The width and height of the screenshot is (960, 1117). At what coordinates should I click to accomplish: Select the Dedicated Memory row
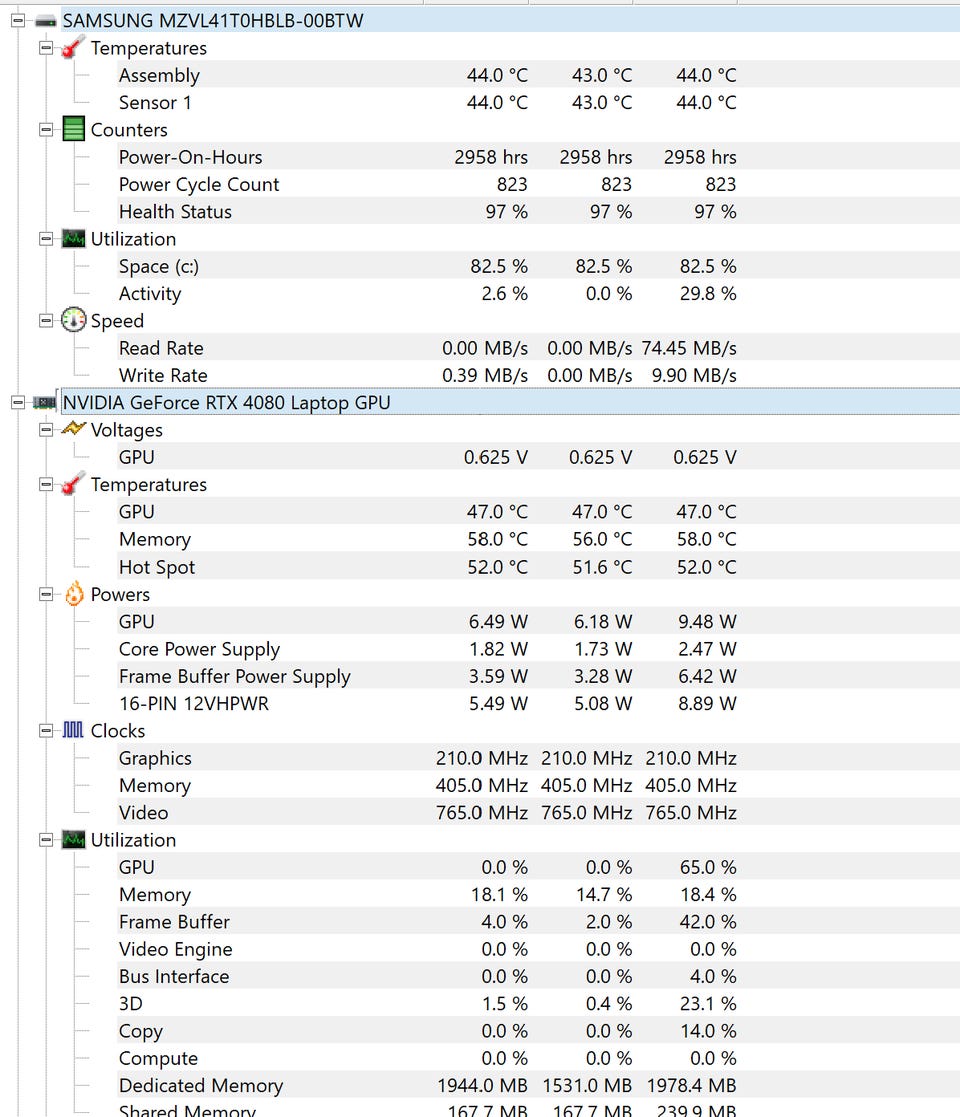click(200, 1086)
